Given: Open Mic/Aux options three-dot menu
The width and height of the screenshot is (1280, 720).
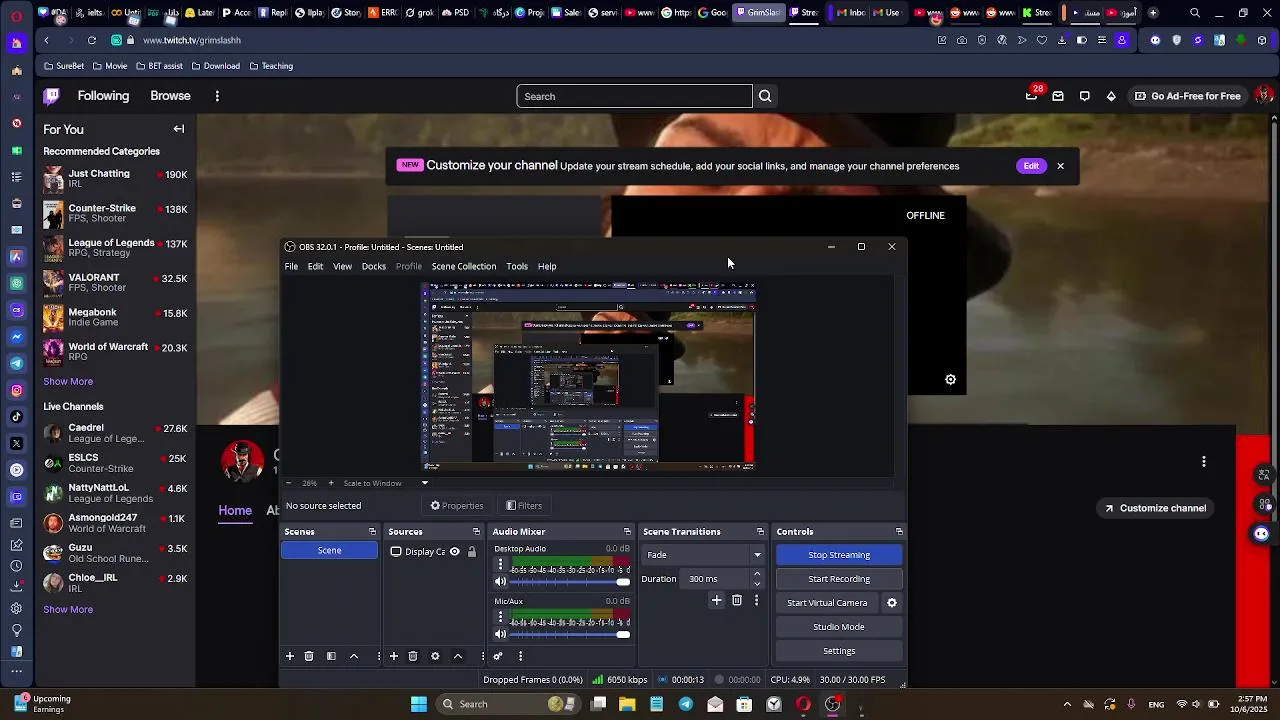Looking at the screenshot, I should pyautogui.click(x=500, y=617).
